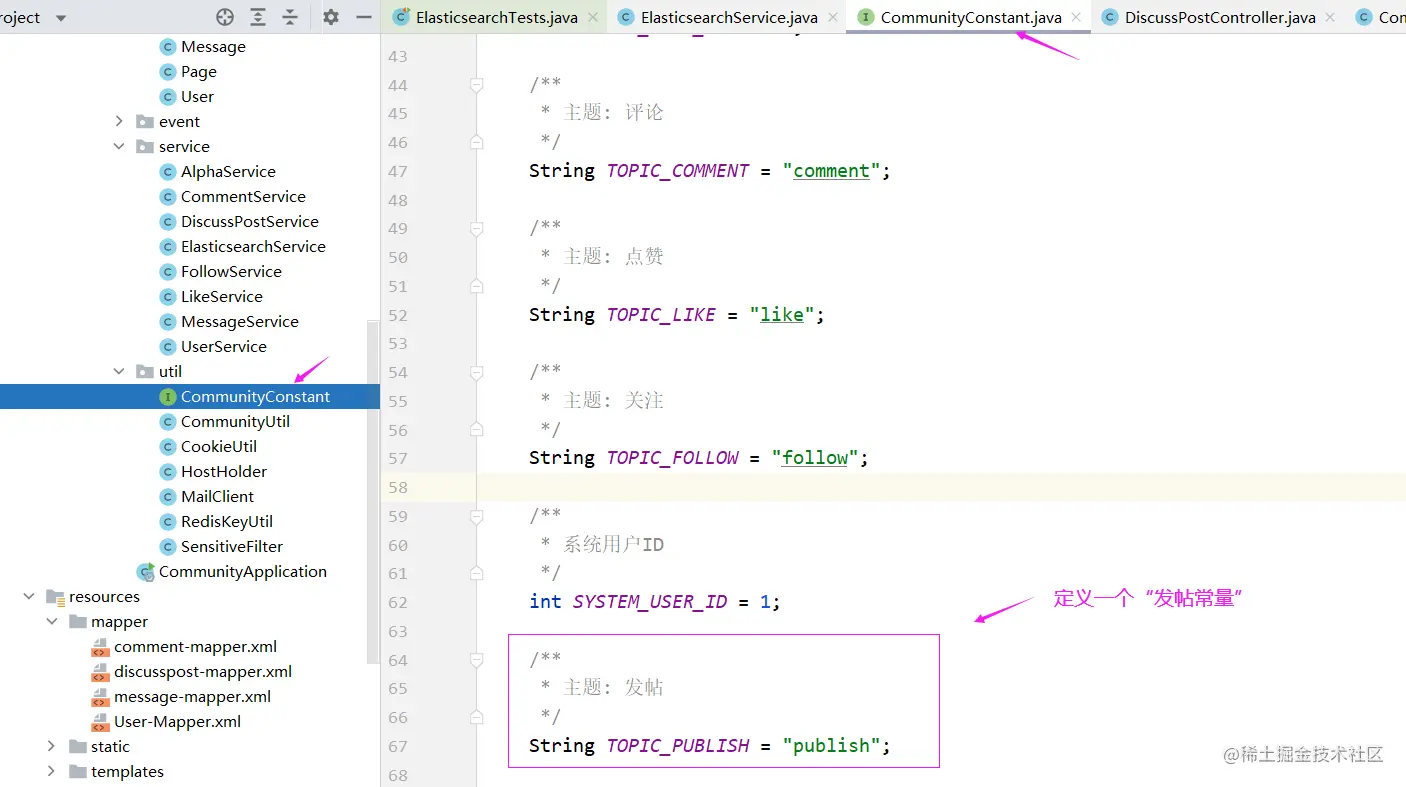Image resolution: width=1406 pixels, height=787 pixels.
Task: Close the ElasticsearchService.java tab
Action: [x=832, y=17]
